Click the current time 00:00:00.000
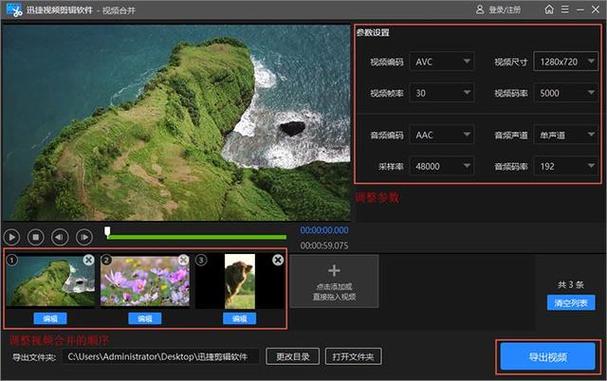Image resolution: width=607 pixels, height=381 pixels. pyautogui.click(x=324, y=230)
